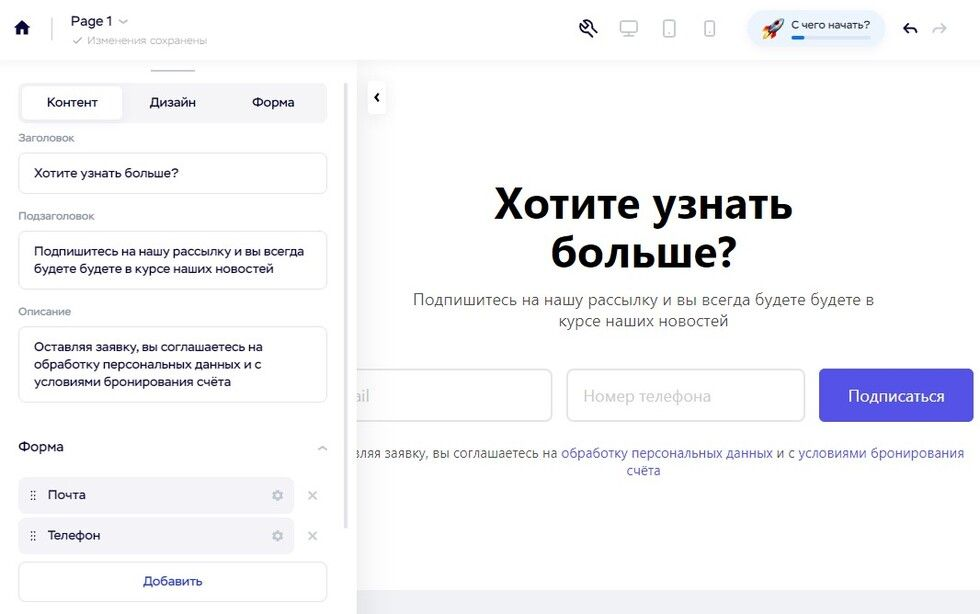980x614 pixels.
Task: Click the Форма section title
Action: [41, 447]
